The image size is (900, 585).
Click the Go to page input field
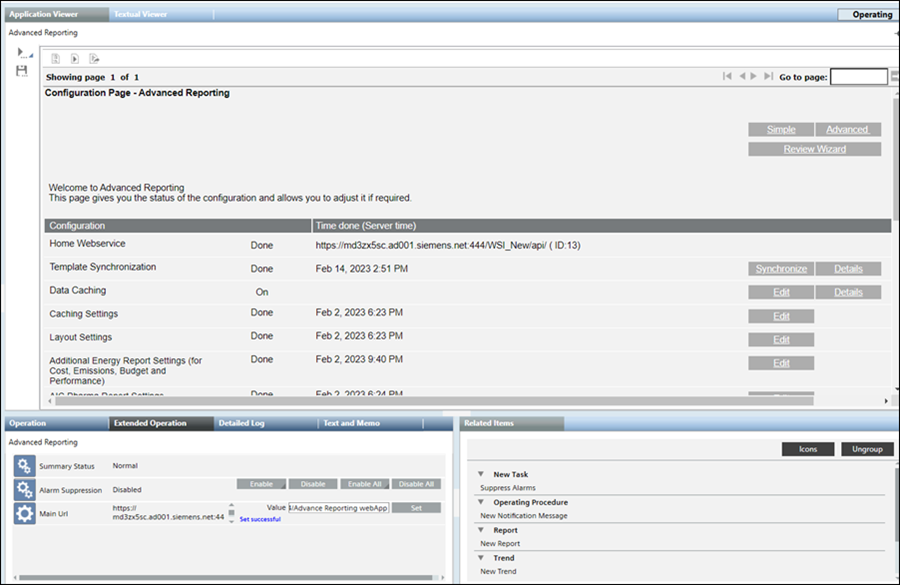pos(858,77)
